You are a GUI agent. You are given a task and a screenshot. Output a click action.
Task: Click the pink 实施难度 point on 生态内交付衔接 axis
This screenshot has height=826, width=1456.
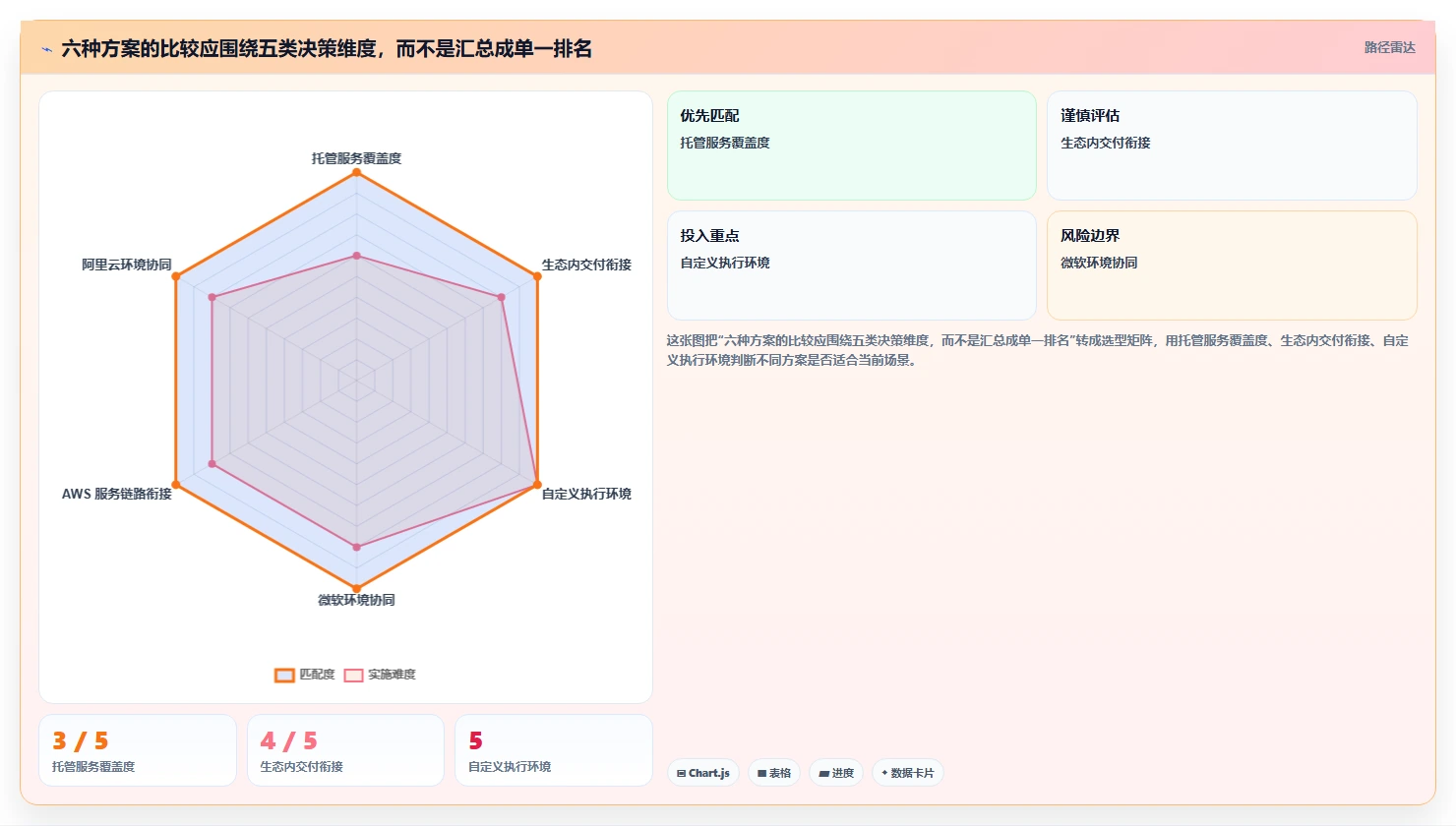pyautogui.click(x=501, y=297)
